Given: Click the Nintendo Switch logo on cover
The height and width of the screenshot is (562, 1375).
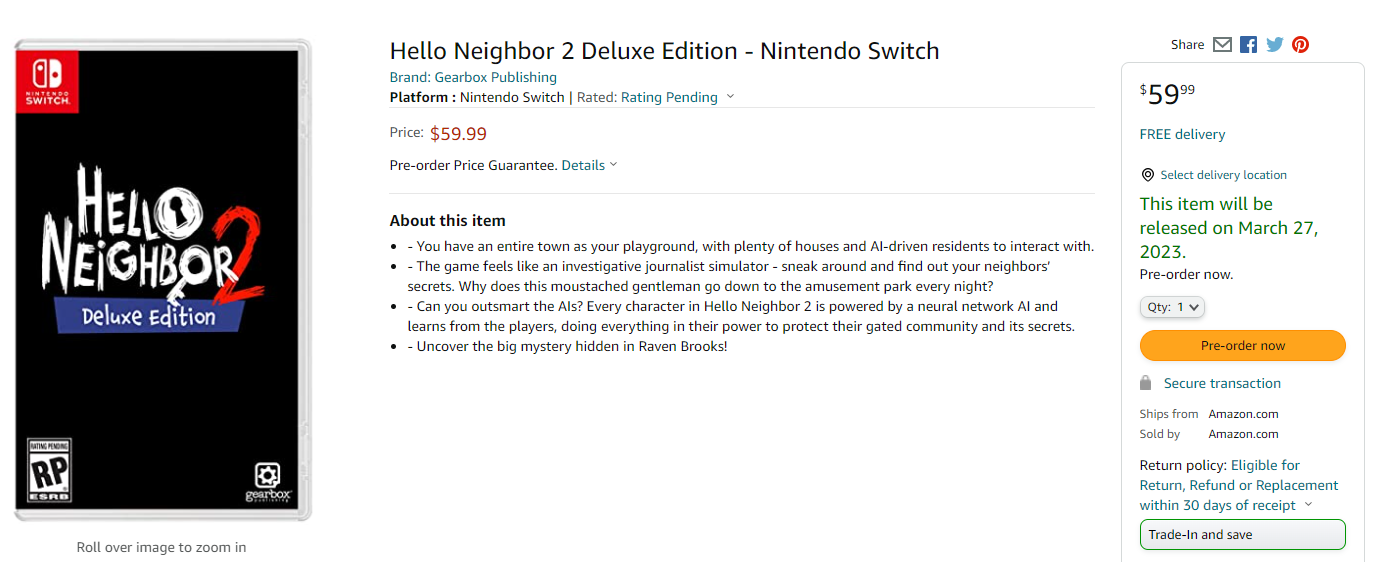Looking at the screenshot, I should click(x=47, y=81).
